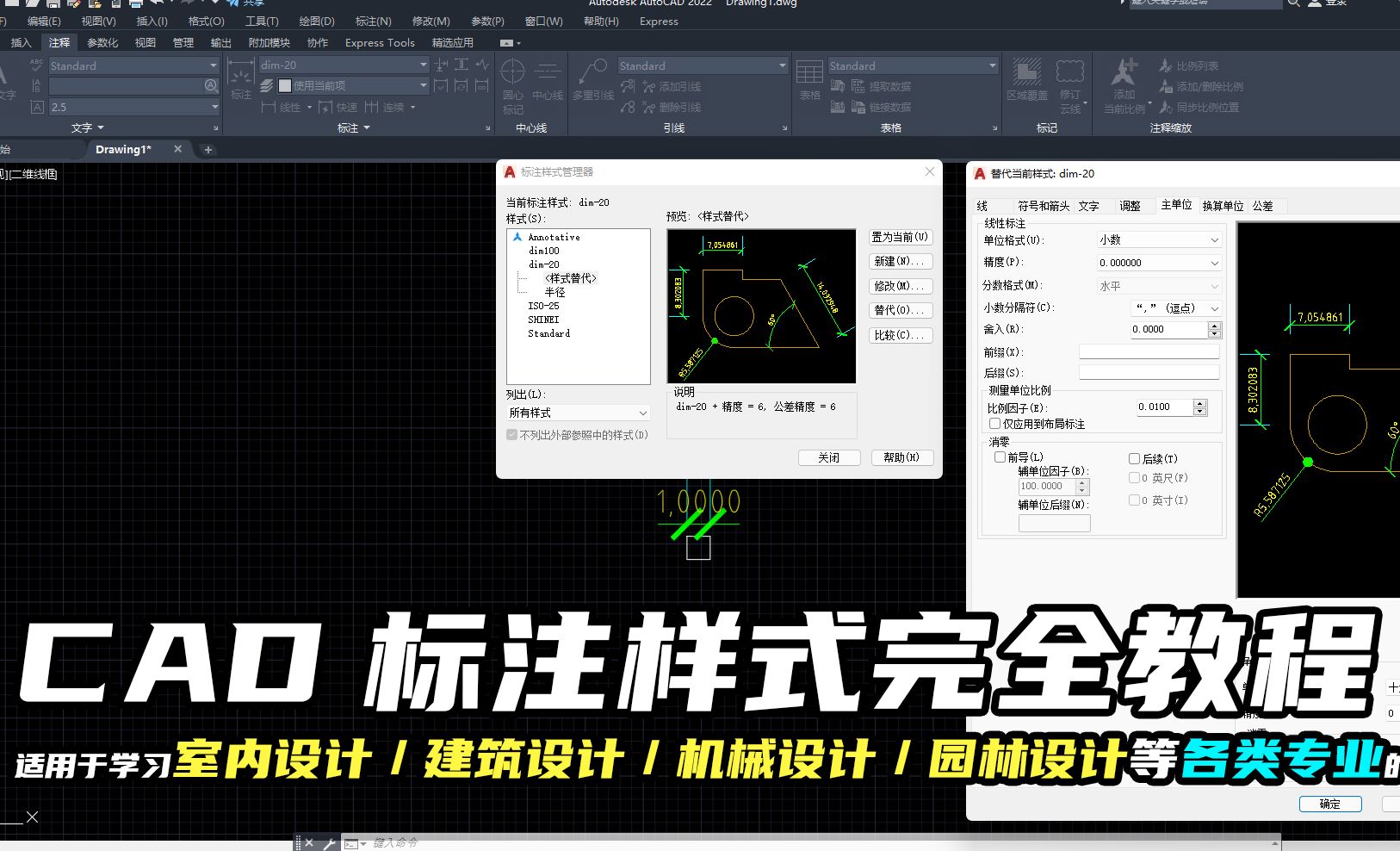The height and width of the screenshot is (851, 1400).
Task: Check the 前导(L) leading zero suppression option
Action: click(x=1000, y=457)
